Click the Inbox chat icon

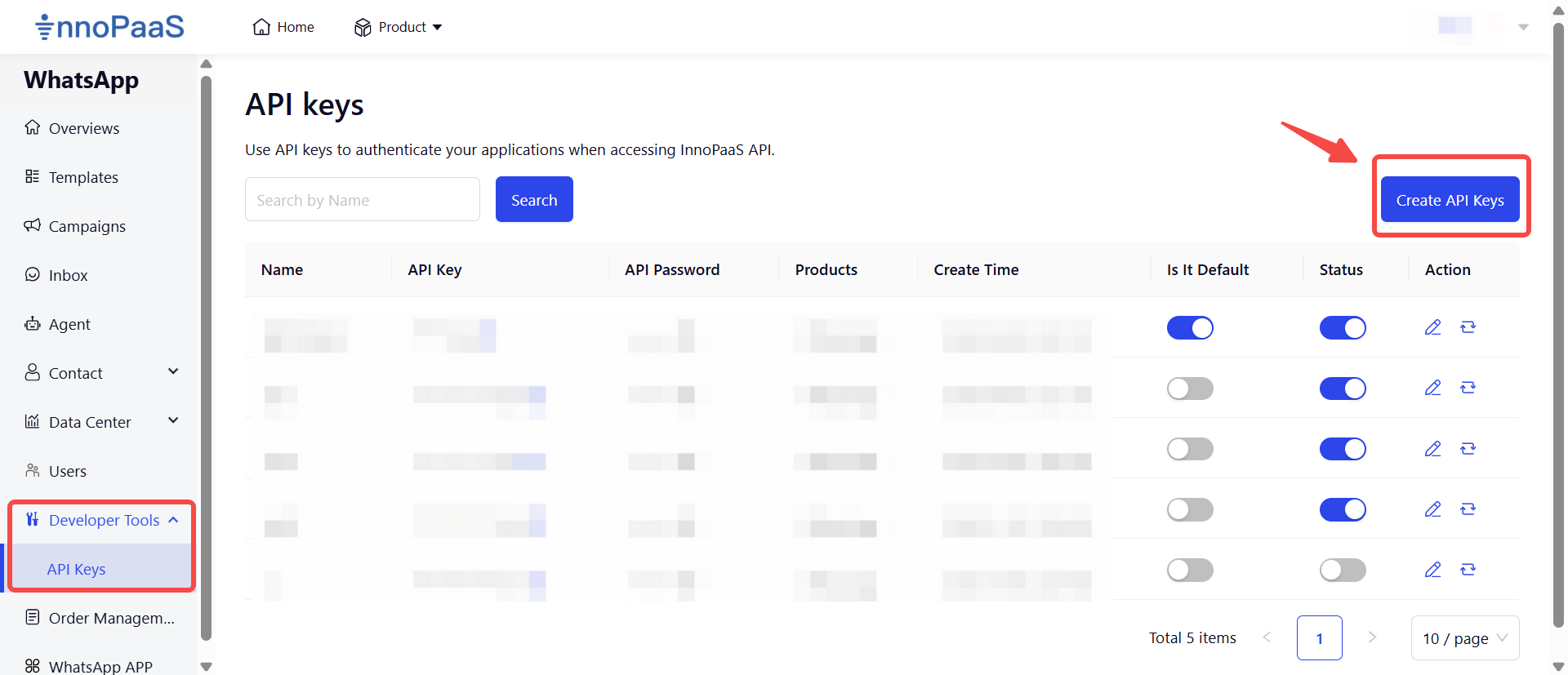point(33,274)
